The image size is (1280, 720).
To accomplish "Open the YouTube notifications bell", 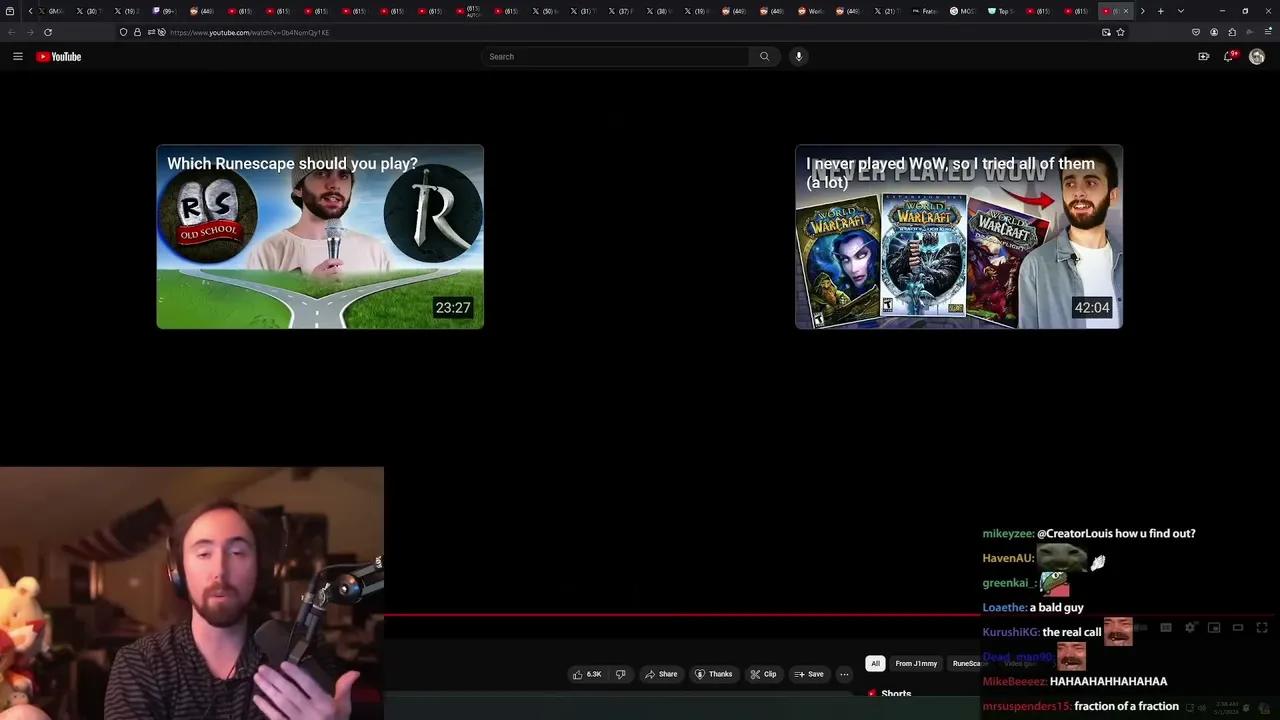I will (x=1229, y=57).
